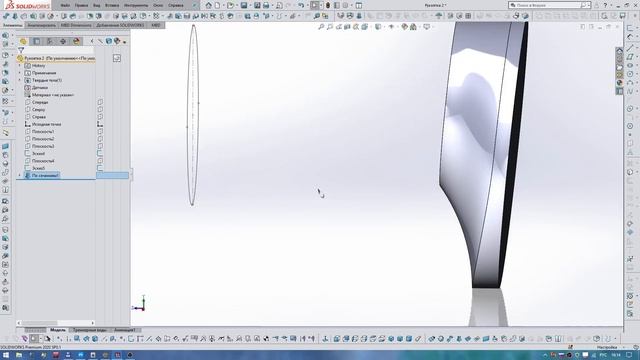The height and width of the screenshot is (360, 640).
Task: Switch to the Анализировать ribbon tab
Action: 41,25
